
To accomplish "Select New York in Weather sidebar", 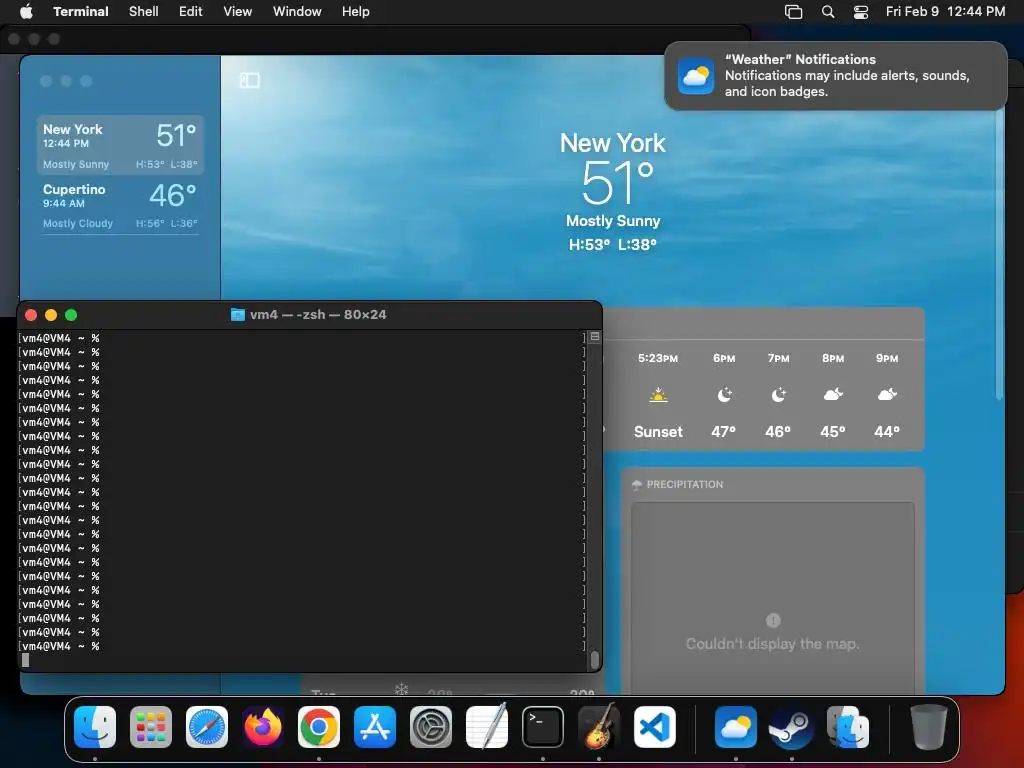I will 120,145.
